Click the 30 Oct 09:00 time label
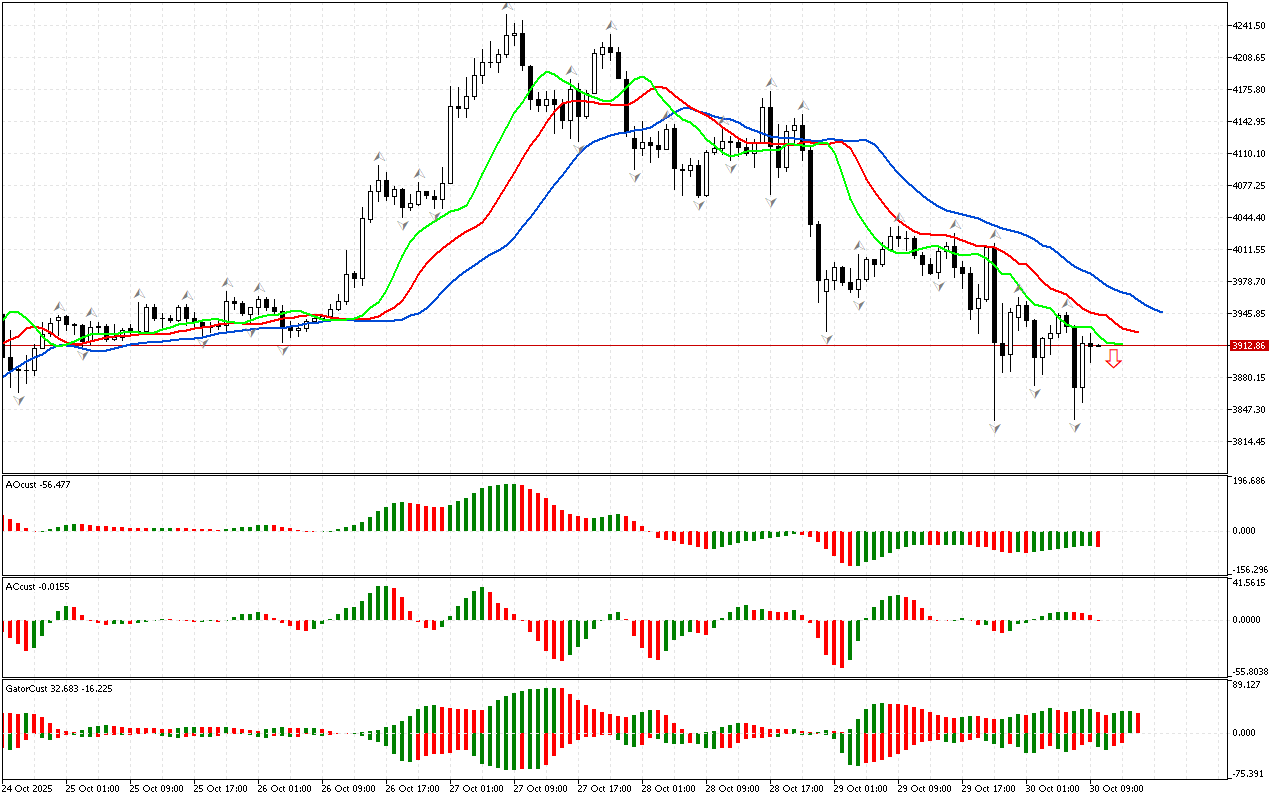Screen dimensions: 1280x800 point(1117,788)
